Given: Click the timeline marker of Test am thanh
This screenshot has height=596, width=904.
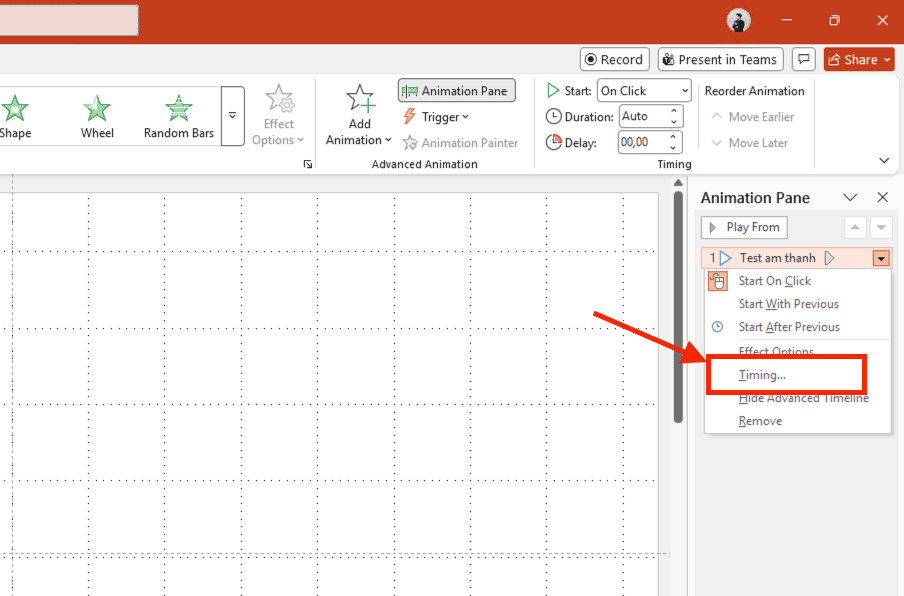Looking at the screenshot, I should point(829,258).
